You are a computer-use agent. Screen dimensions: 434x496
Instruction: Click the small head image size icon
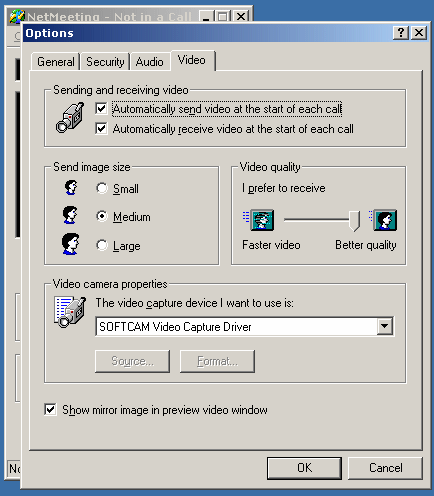[x=71, y=188]
